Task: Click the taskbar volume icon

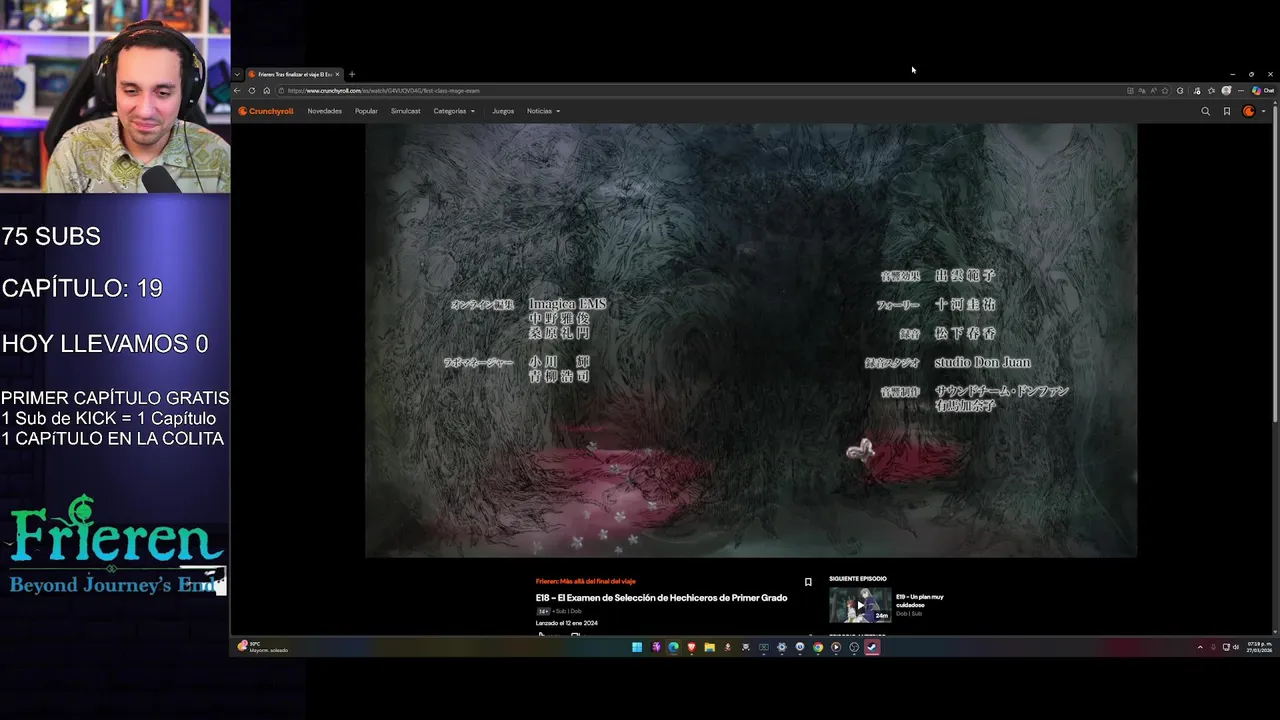Action: click(1236, 647)
